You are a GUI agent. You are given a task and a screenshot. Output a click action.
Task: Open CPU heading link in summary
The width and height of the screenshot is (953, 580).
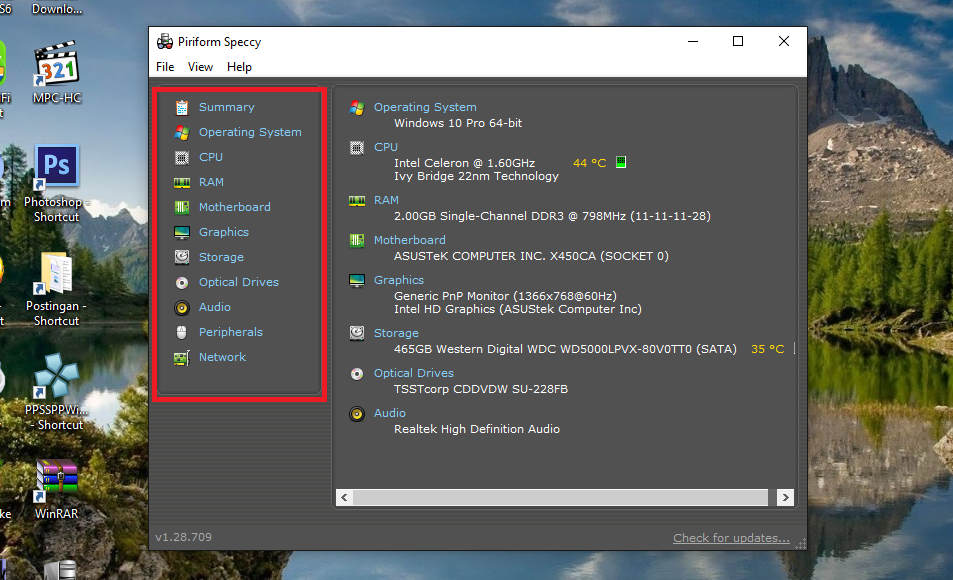(386, 147)
